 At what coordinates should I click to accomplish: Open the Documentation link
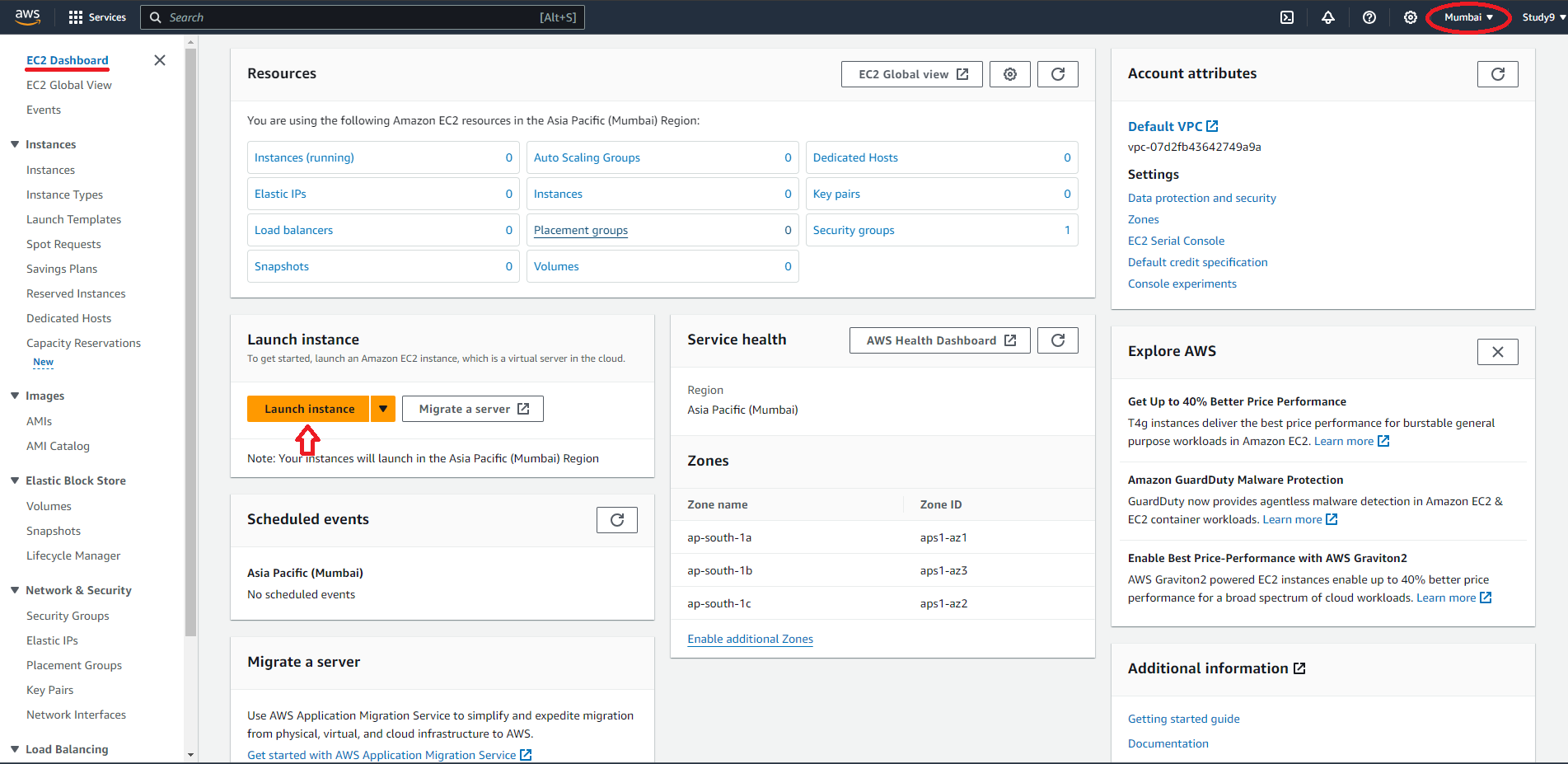coord(1168,743)
